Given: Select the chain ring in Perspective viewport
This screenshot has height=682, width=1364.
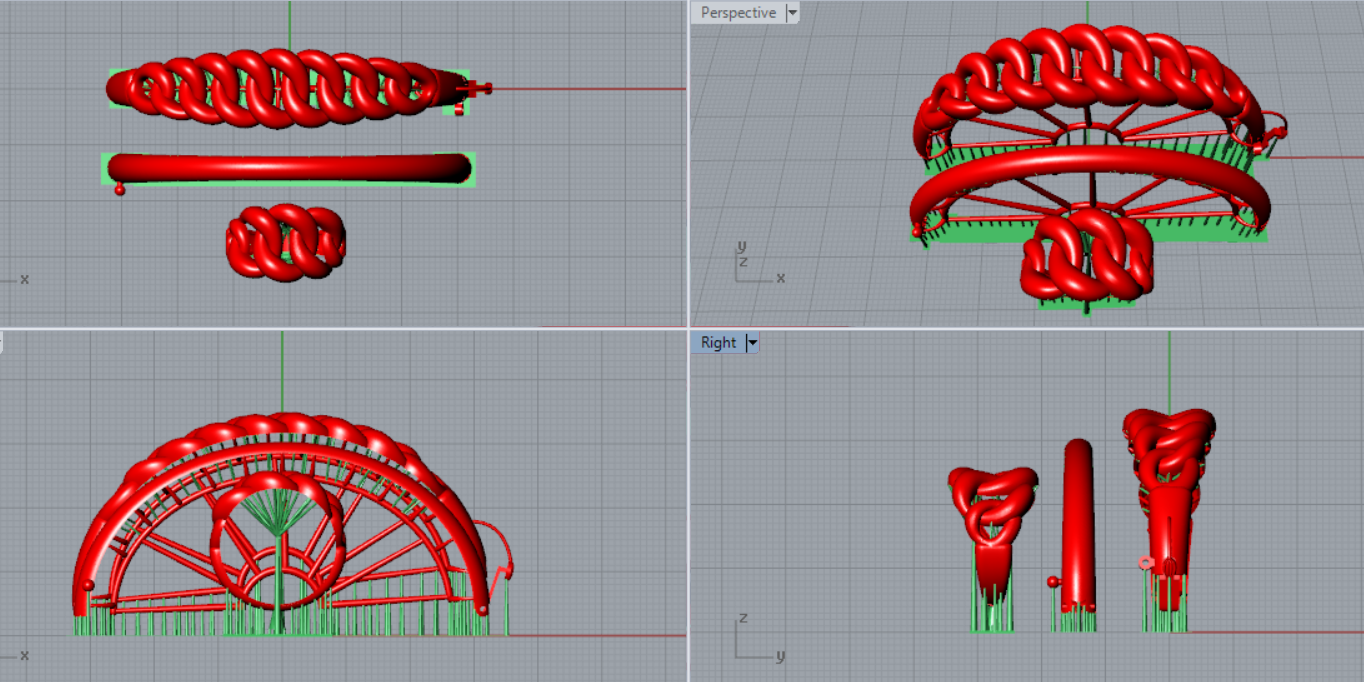Looking at the screenshot, I should tap(1085, 255).
